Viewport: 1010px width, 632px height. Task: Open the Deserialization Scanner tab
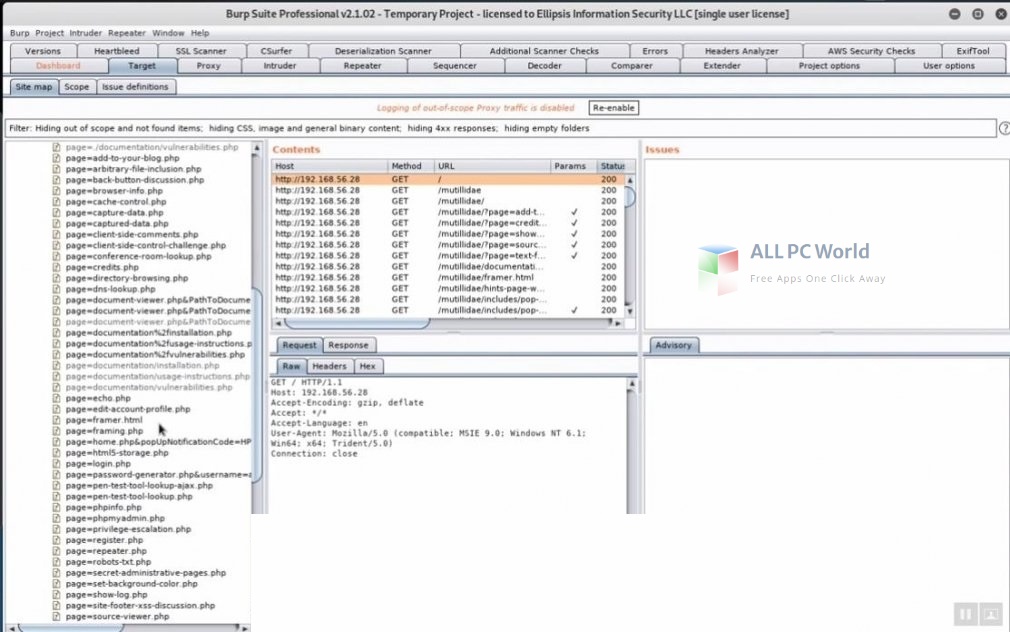click(x=383, y=51)
